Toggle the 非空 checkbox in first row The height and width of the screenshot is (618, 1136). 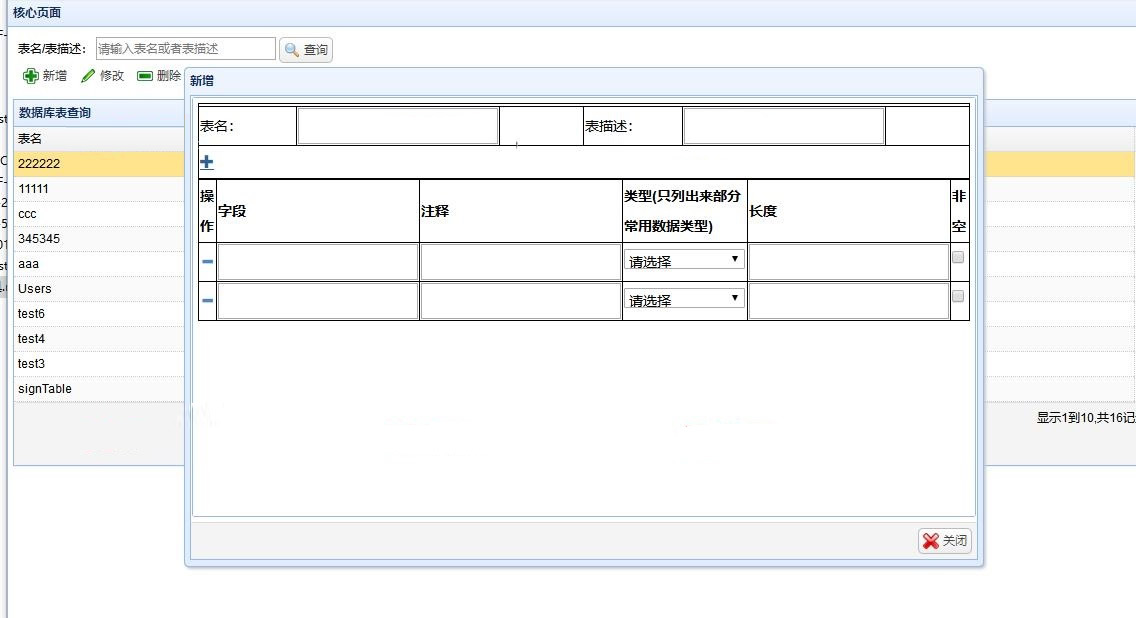tap(958, 257)
